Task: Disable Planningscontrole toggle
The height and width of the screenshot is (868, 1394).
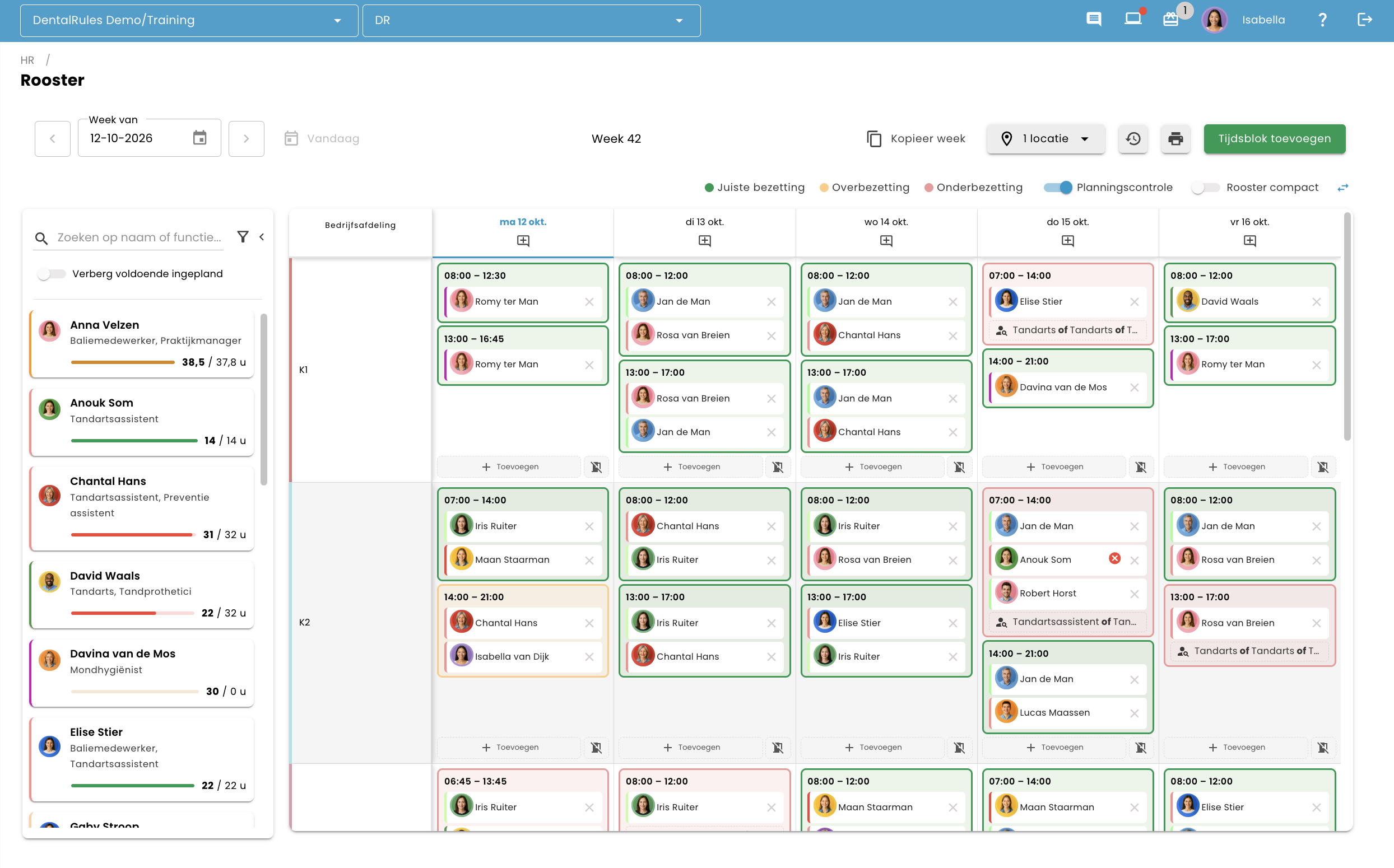Action: 1057,187
